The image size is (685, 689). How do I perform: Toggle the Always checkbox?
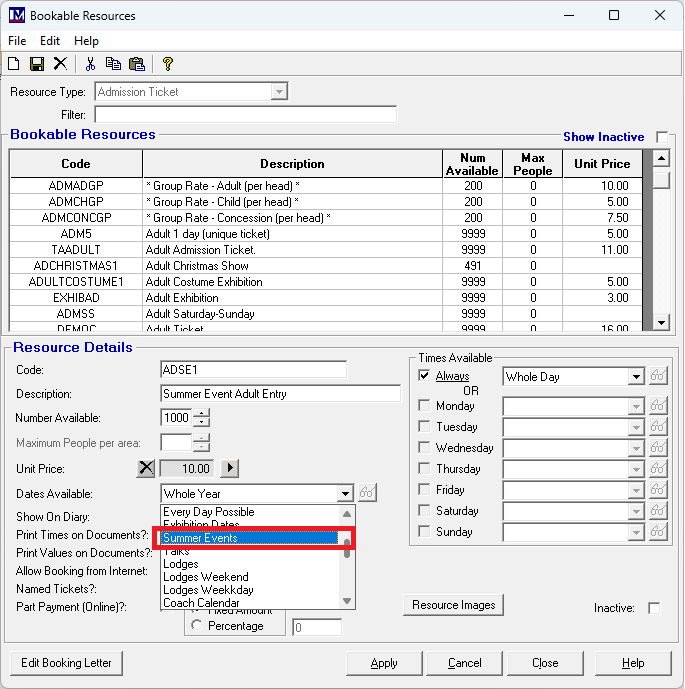coord(424,376)
